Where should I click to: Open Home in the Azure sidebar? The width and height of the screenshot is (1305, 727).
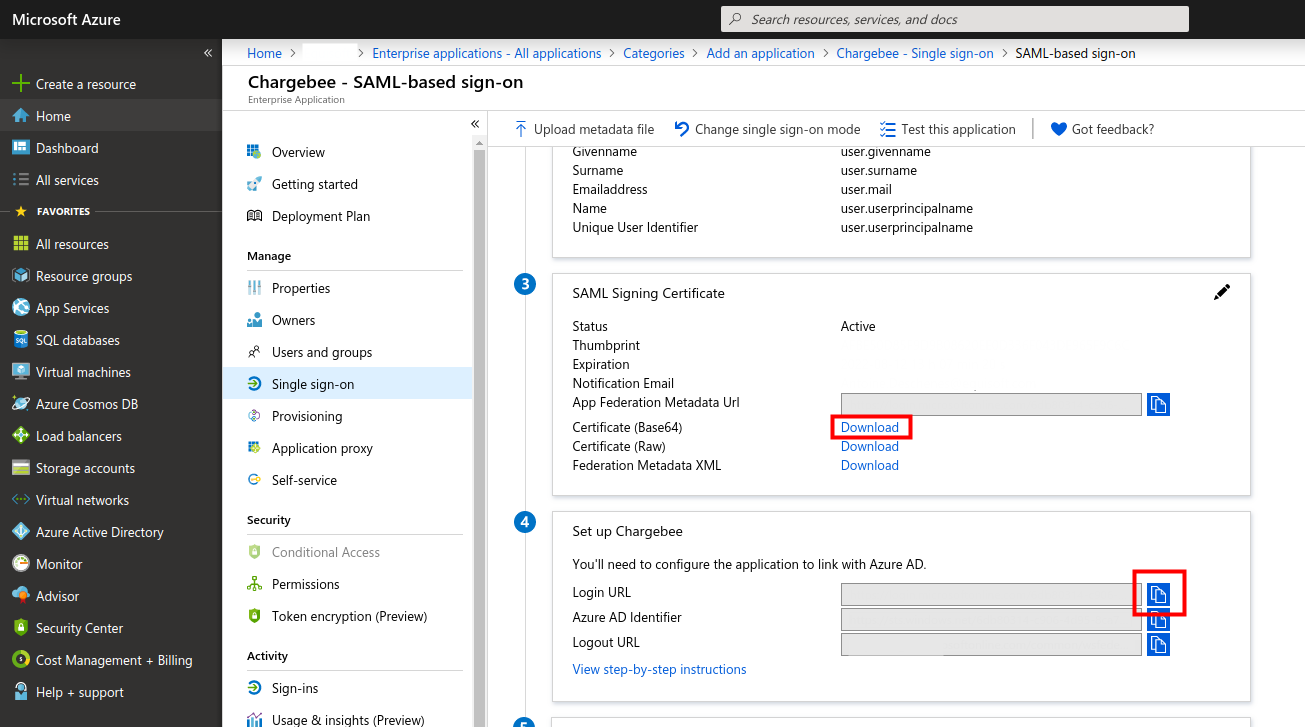[x=110, y=116]
